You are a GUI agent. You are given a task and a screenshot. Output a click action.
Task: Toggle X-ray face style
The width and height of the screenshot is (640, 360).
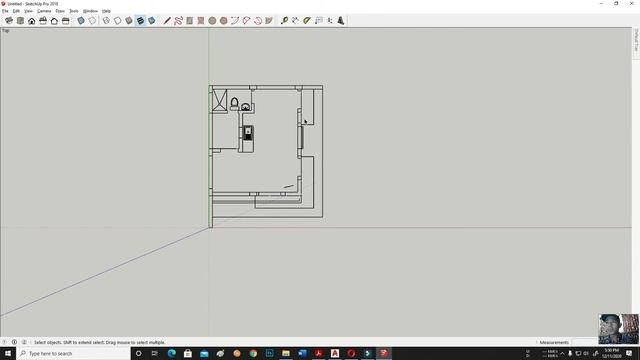[x=81, y=20]
